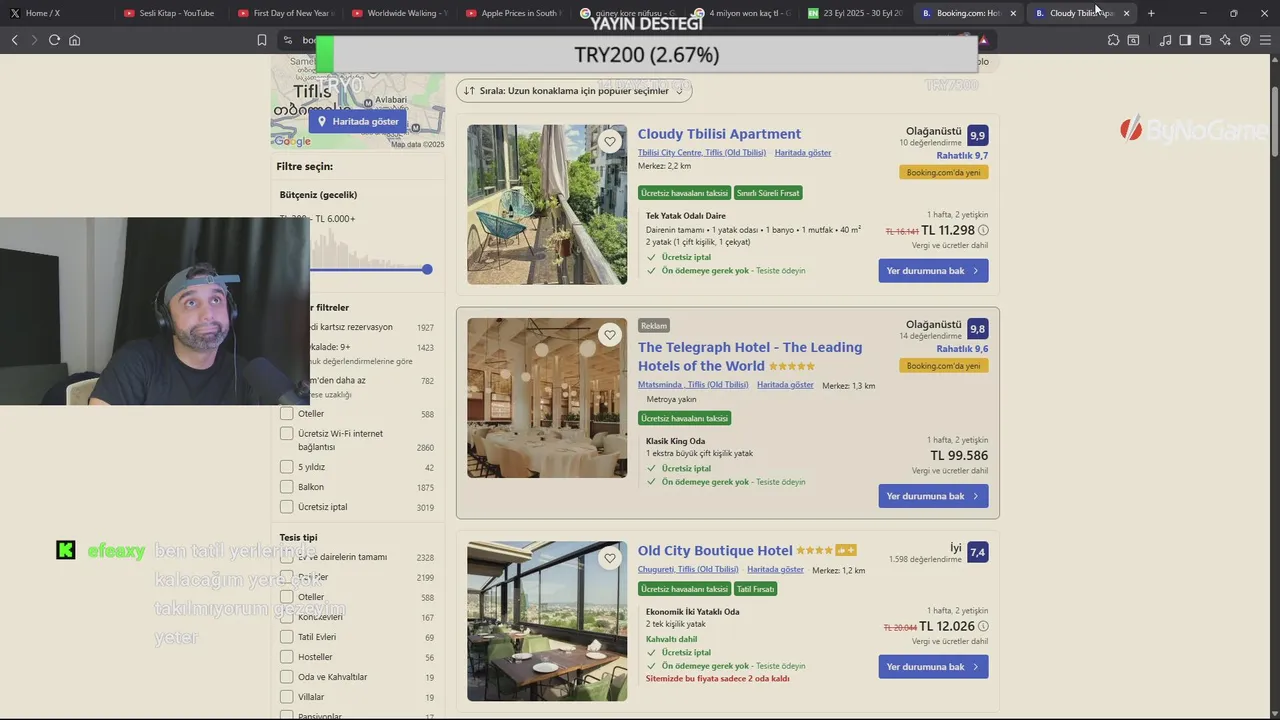Viewport: 1280px width, 720px height.
Task: Open the extensions puzzle icon
Action: pyautogui.click(x=1113, y=40)
